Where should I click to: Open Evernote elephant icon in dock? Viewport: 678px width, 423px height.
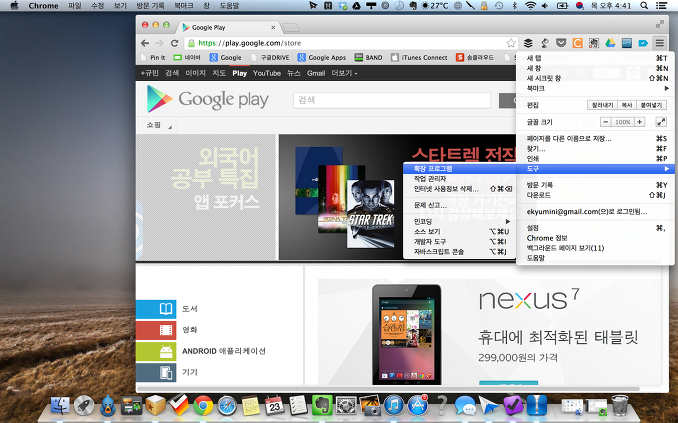(x=322, y=406)
